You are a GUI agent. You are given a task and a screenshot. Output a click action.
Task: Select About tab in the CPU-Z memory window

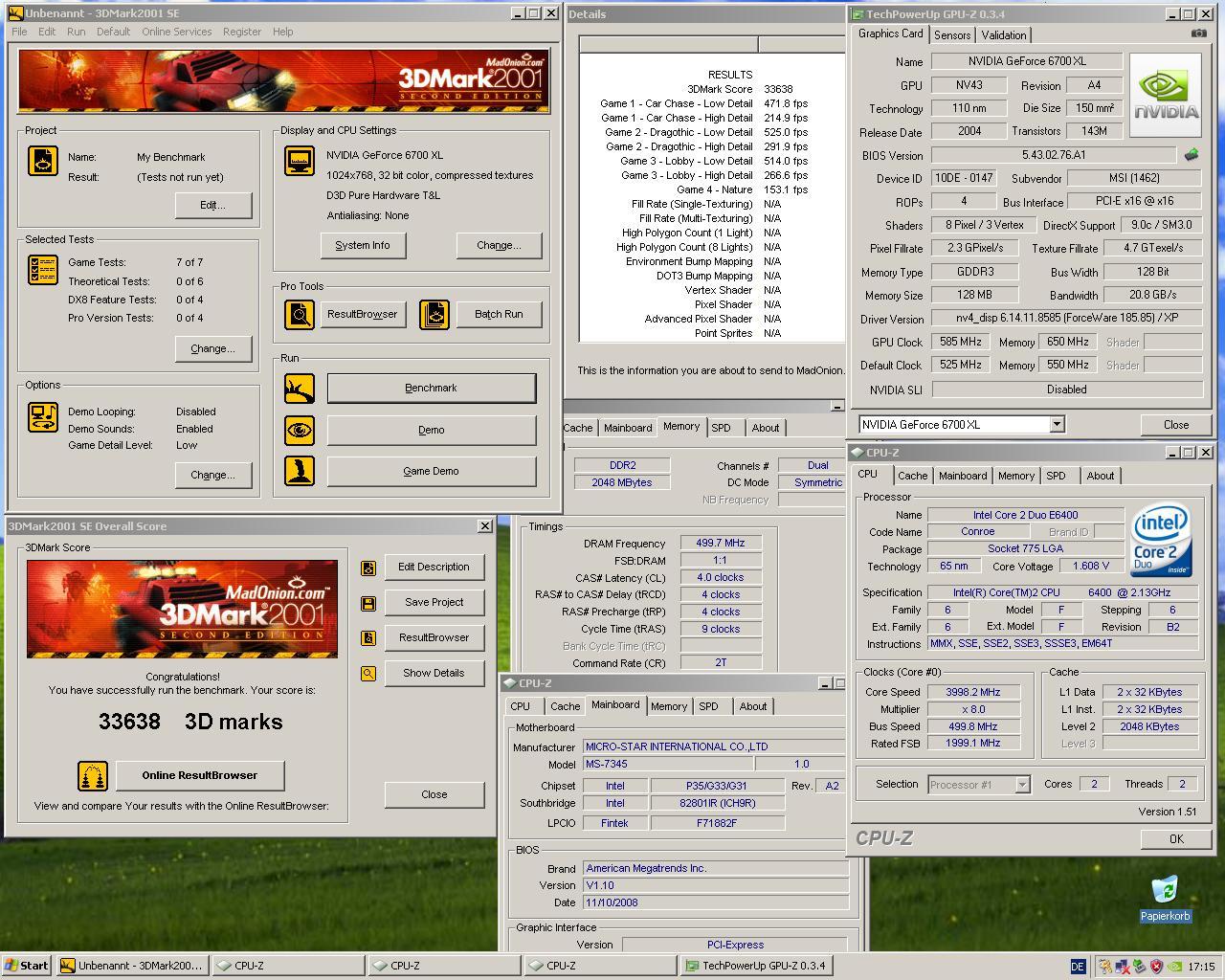tap(766, 428)
